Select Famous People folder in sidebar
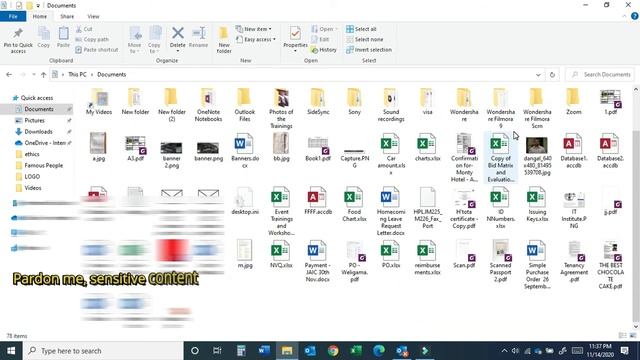Viewport: 640px width, 360px height. [x=43, y=165]
